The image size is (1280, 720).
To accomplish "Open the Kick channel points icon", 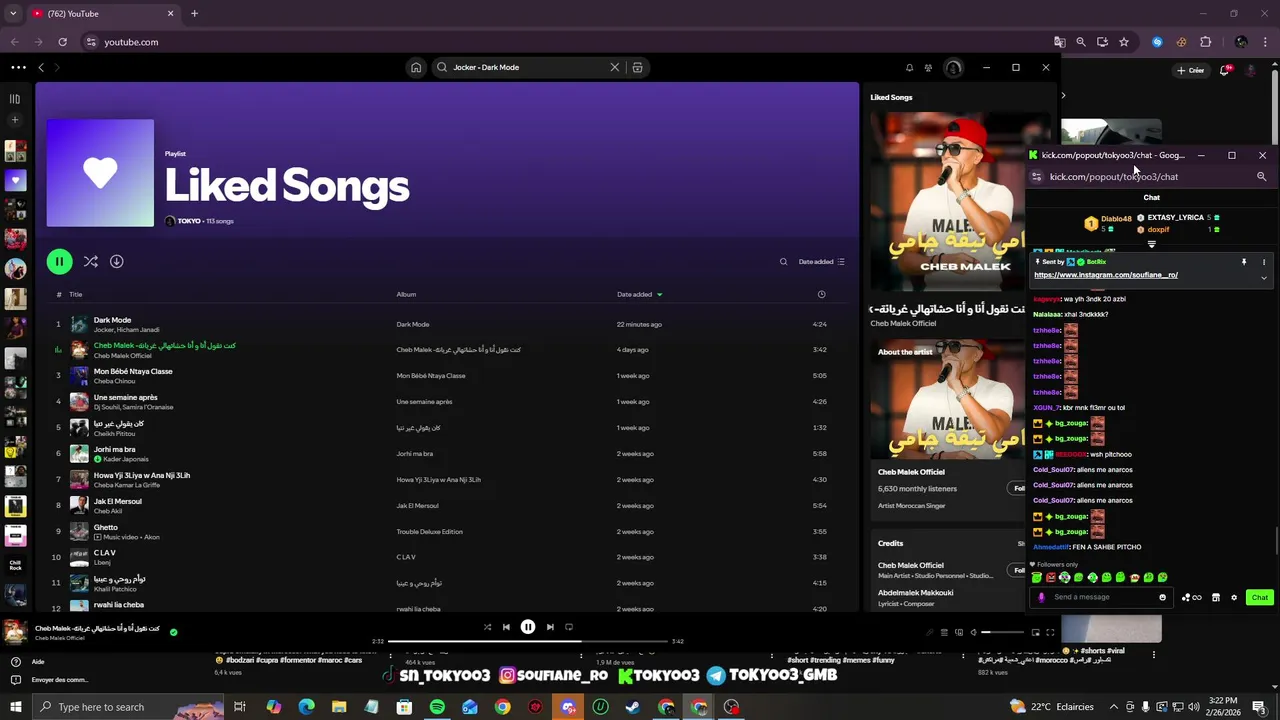I will point(1191,597).
